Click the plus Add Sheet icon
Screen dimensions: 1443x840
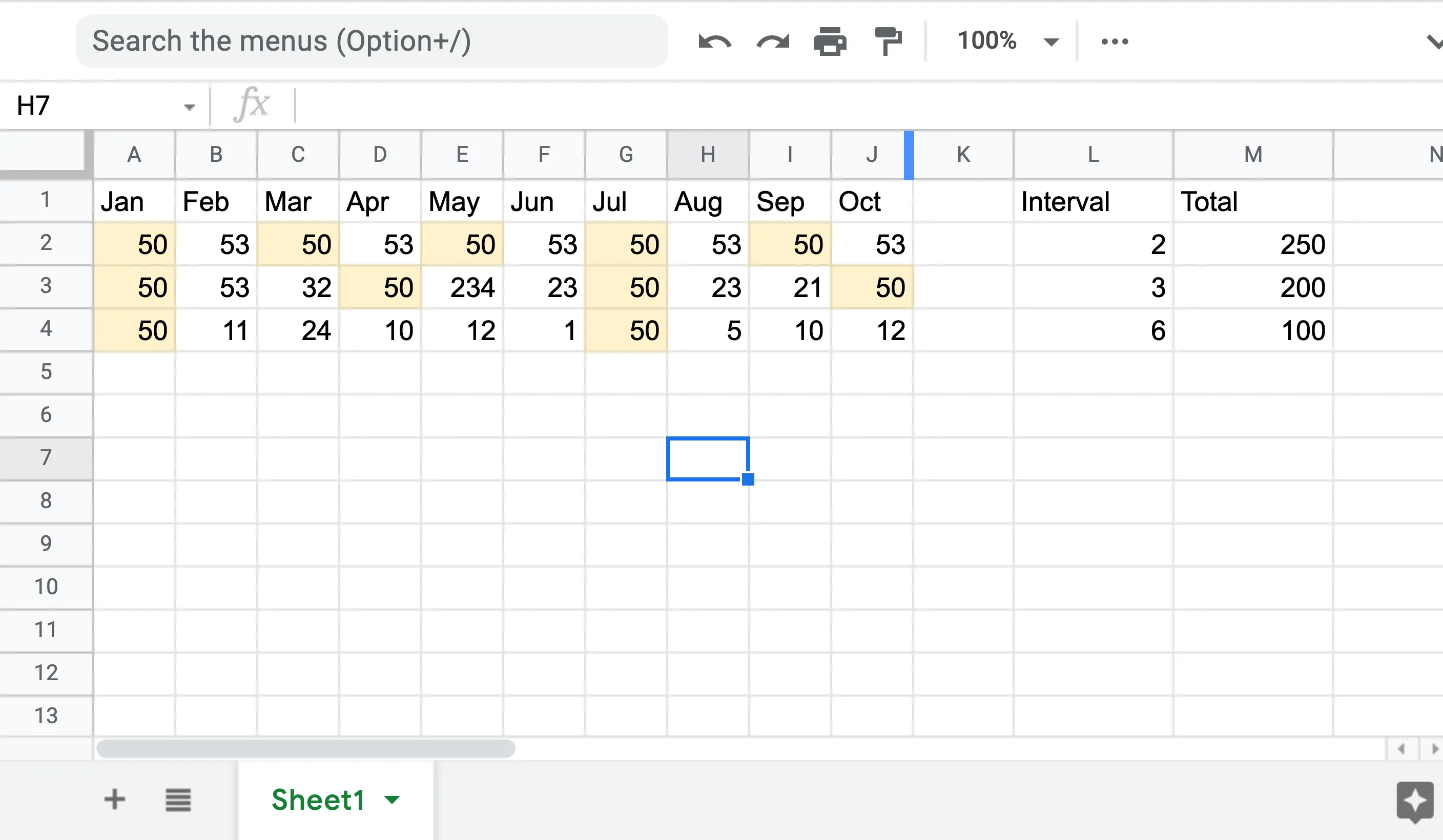tap(114, 800)
